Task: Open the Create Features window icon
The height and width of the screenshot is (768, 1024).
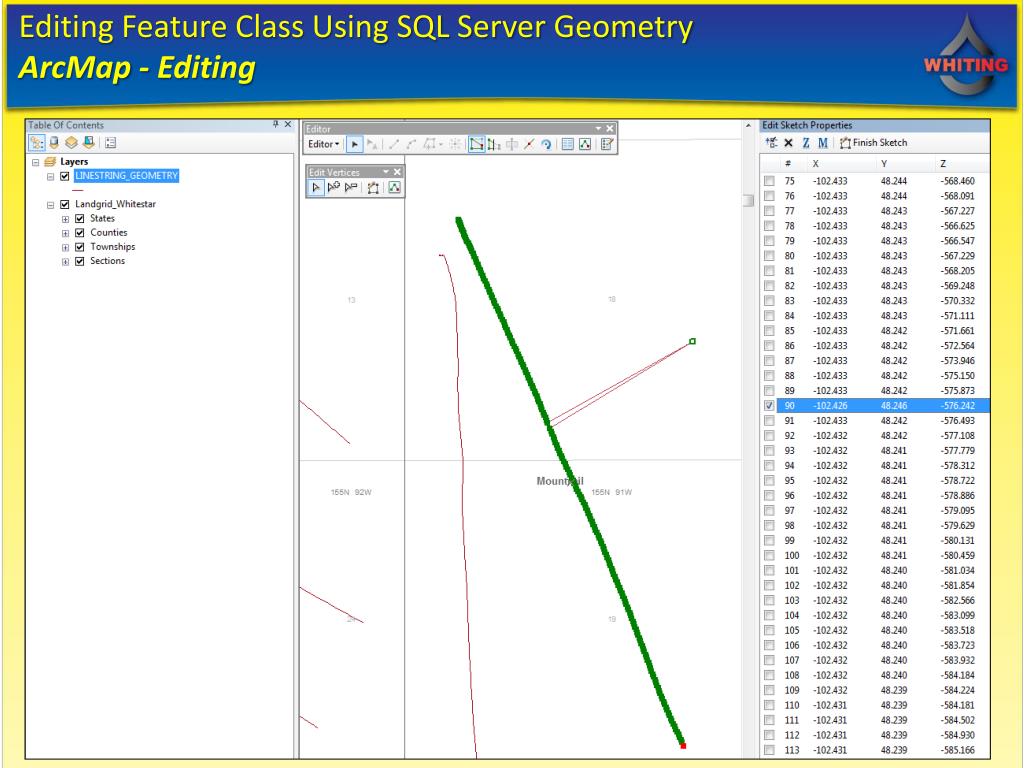Action: (x=607, y=144)
